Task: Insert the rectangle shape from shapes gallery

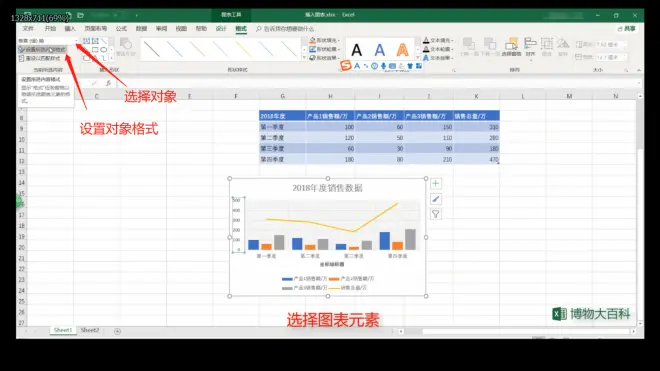Action: [95, 50]
